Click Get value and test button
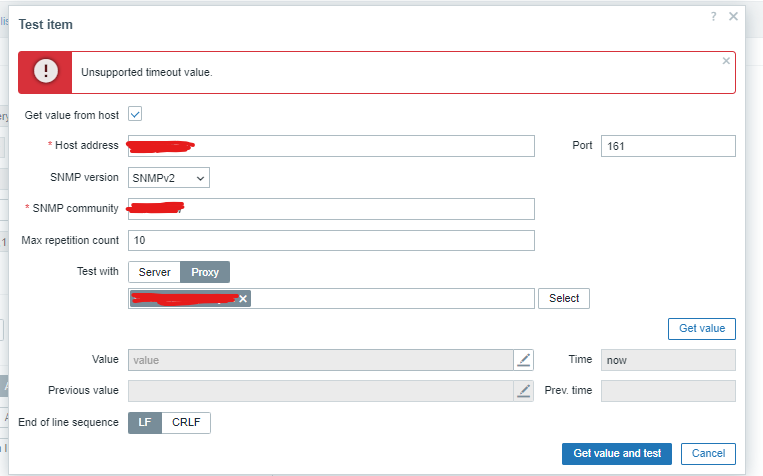 616,454
